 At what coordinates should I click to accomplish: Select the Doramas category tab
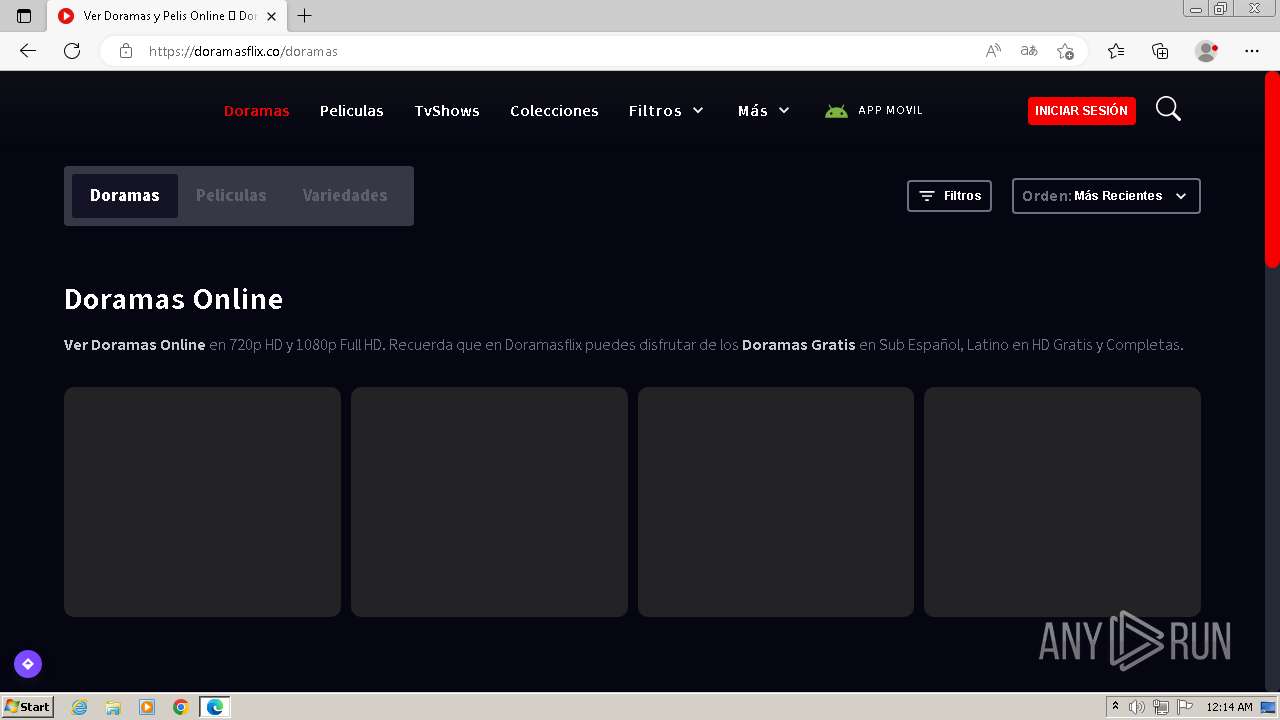125,196
